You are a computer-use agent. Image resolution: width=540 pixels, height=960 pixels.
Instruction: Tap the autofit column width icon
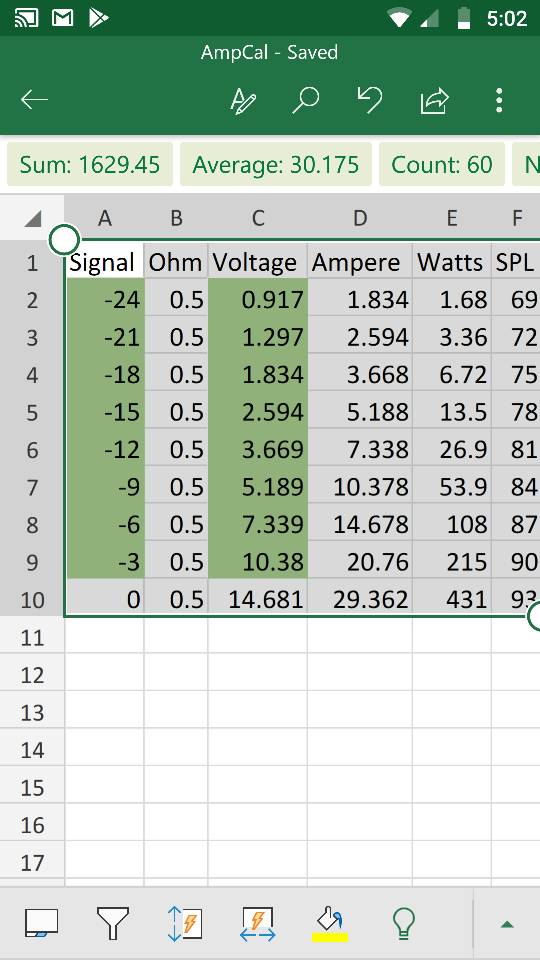[x=258, y=924]
